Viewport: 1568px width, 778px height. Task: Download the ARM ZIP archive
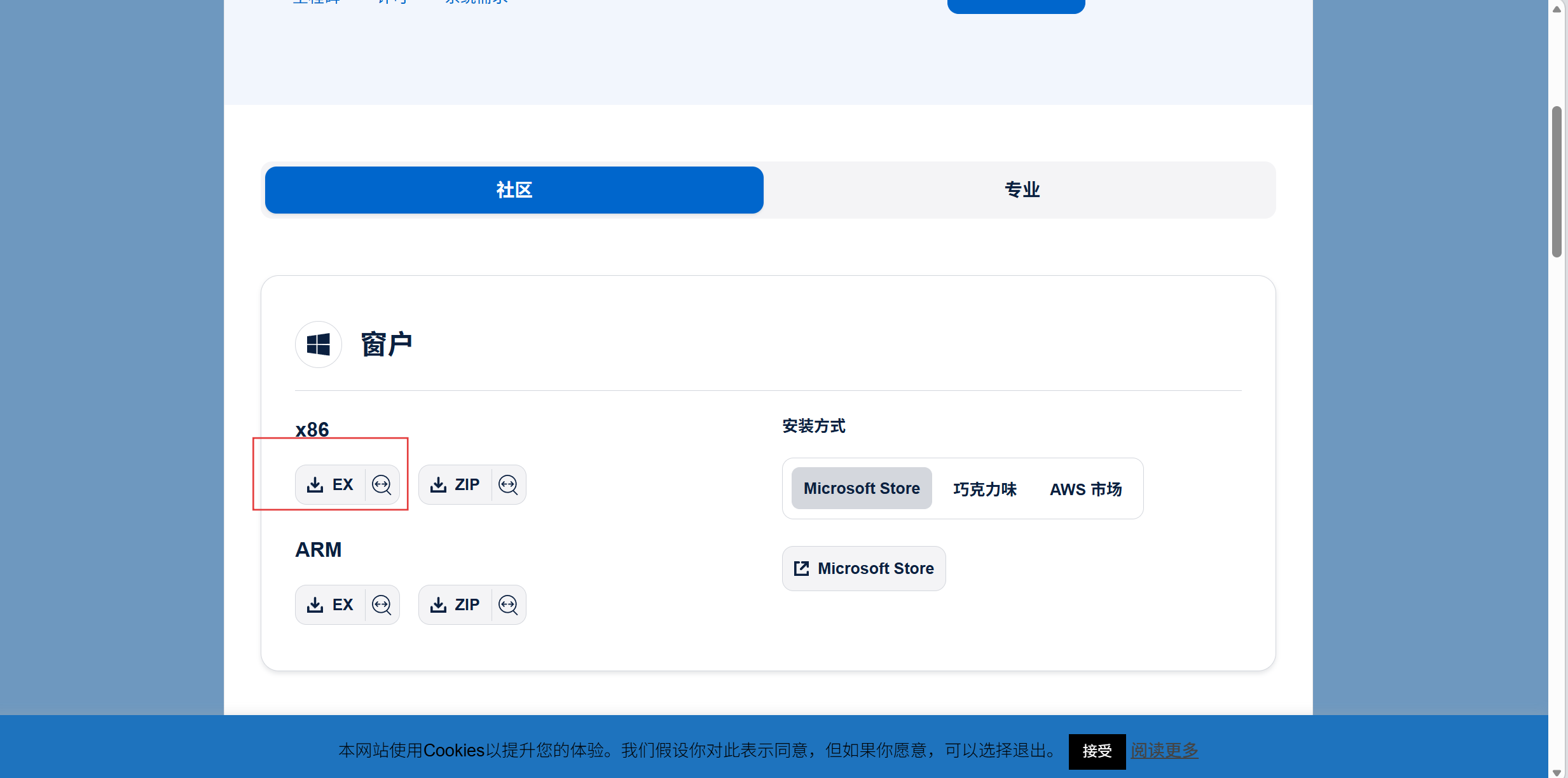tap(455, 605)
